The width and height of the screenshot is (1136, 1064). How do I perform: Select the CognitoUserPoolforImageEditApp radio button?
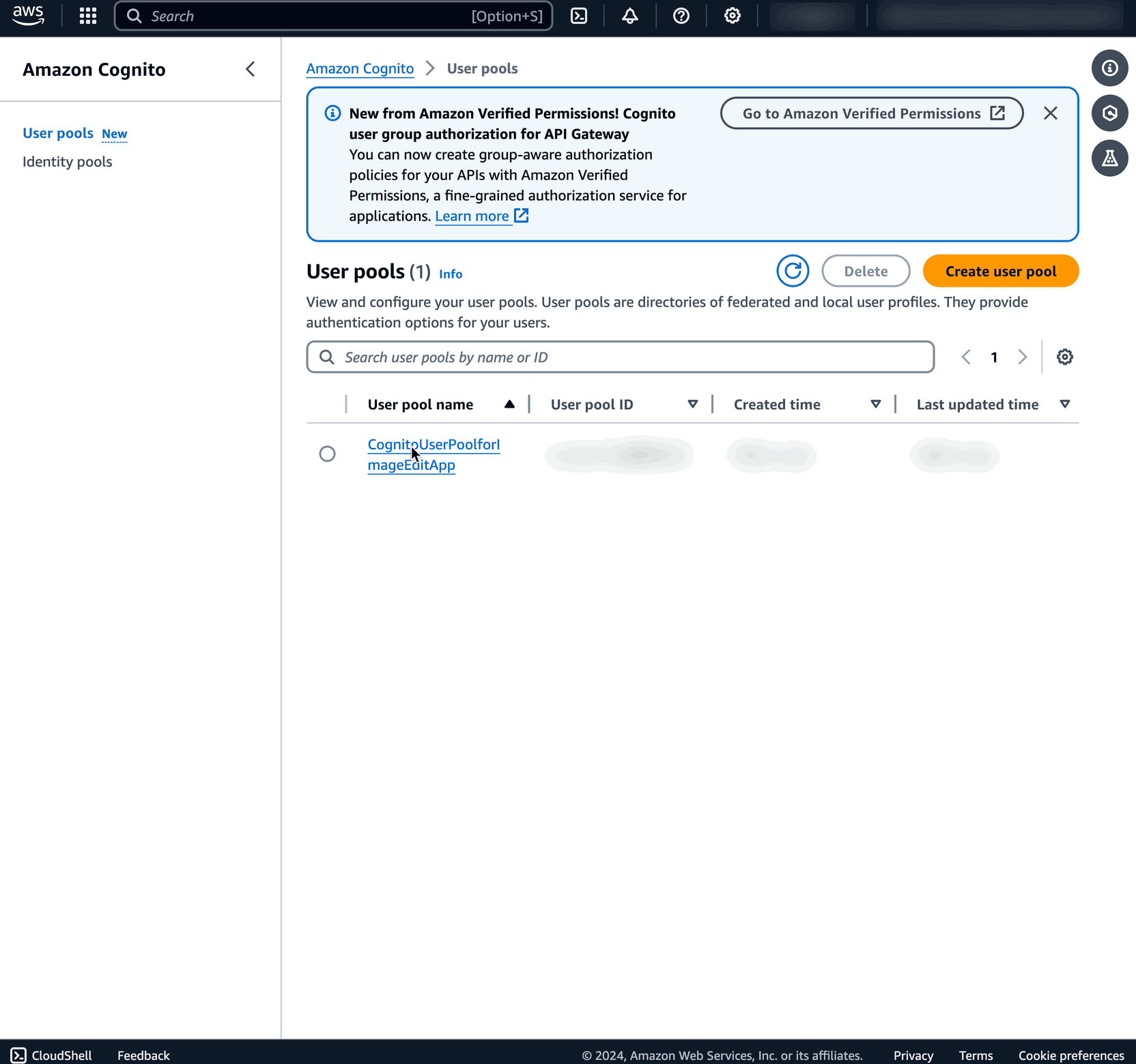click(x=327, y=453)
